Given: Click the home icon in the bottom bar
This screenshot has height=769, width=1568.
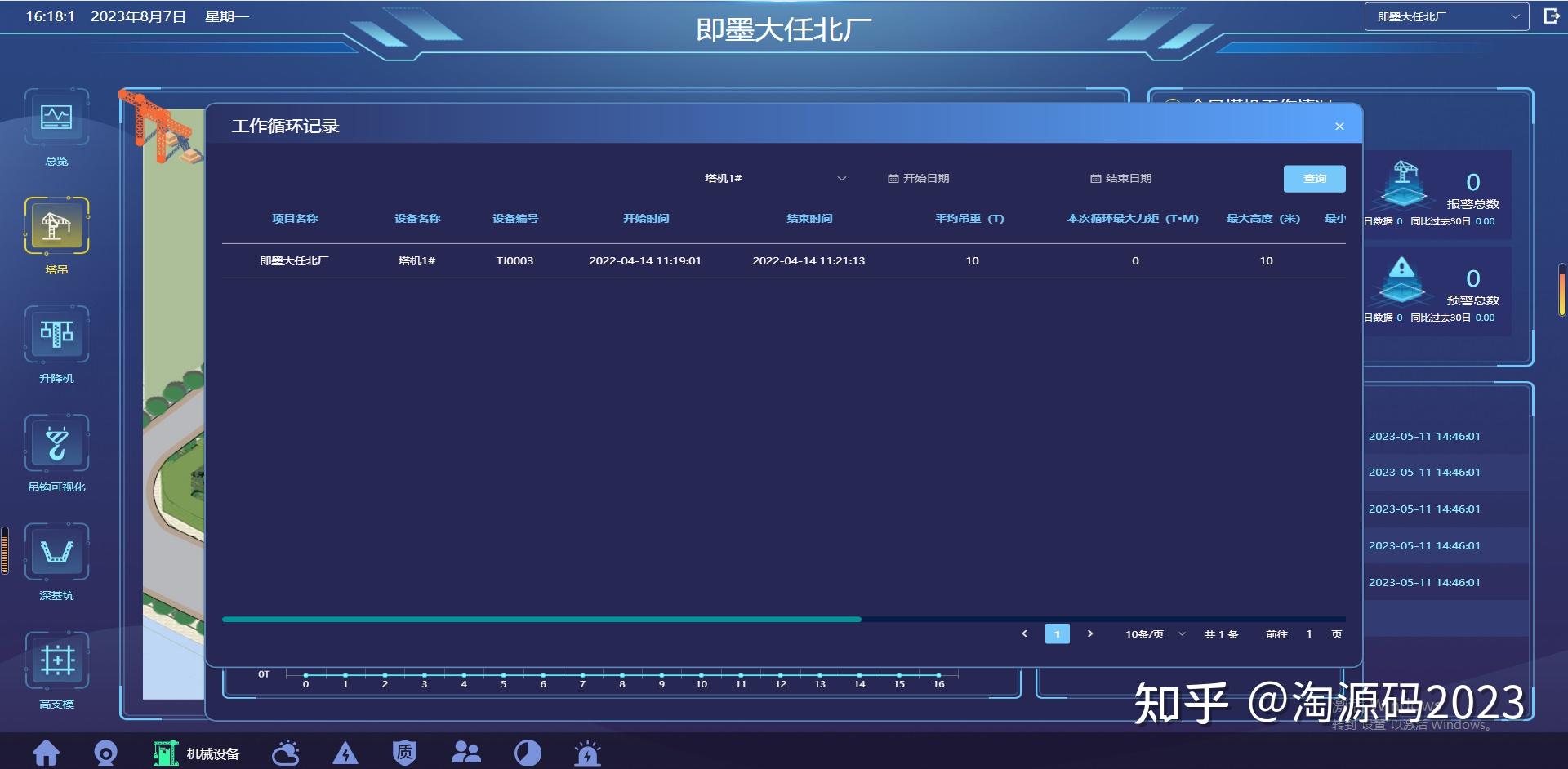Looking at the screenshot, I should pos(47,753).
